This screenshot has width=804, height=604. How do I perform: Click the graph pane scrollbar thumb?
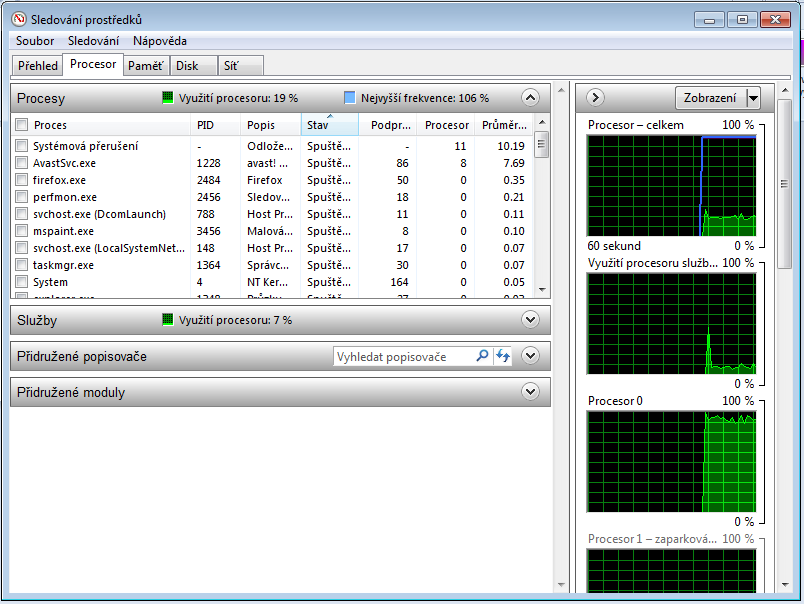(784, 184)
